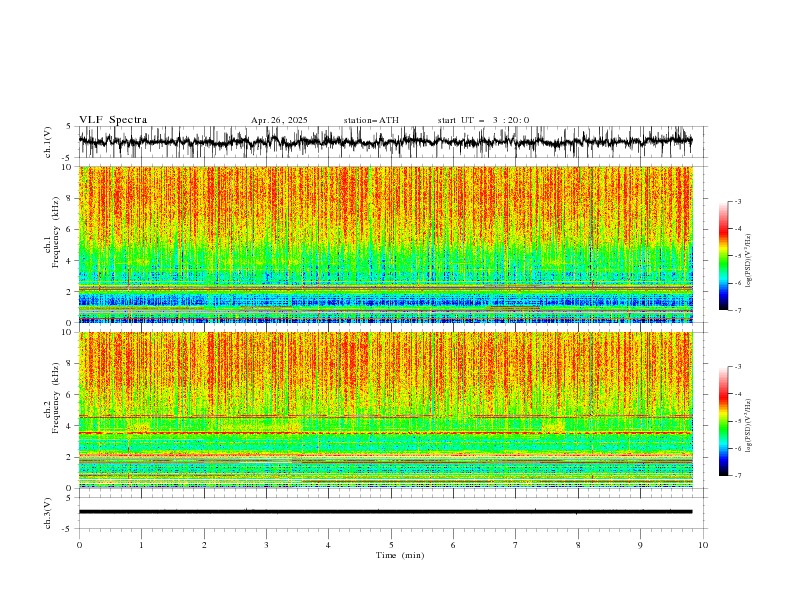Click the time axis tick label "10"
Viewport: 792px width, 612px height.
click(703, 545)
